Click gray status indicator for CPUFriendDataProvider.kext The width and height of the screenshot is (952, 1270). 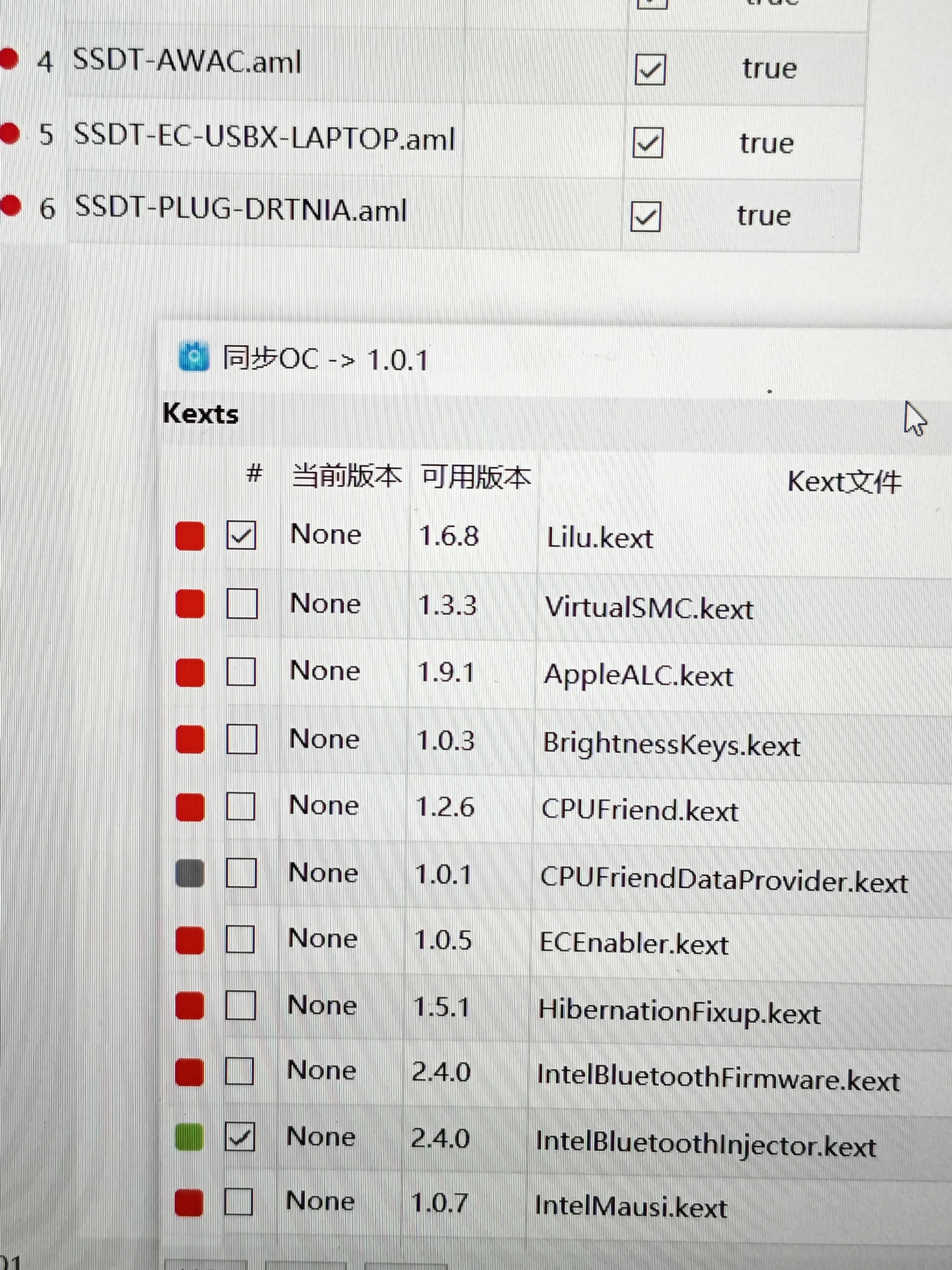click(189, 873)
